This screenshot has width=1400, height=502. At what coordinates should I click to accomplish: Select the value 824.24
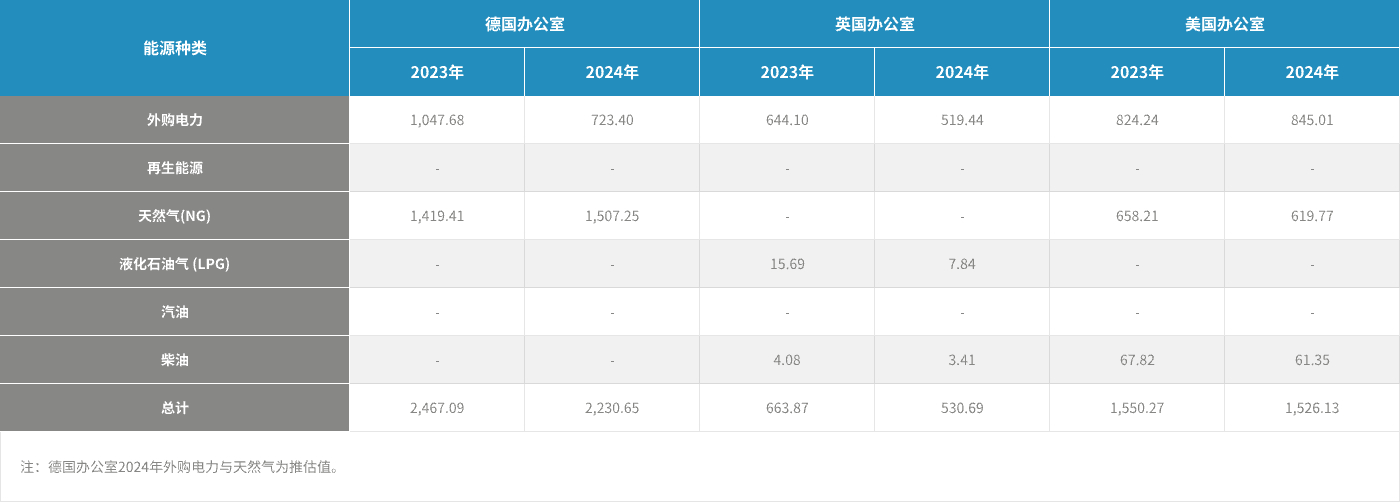tap(1137, 120)
